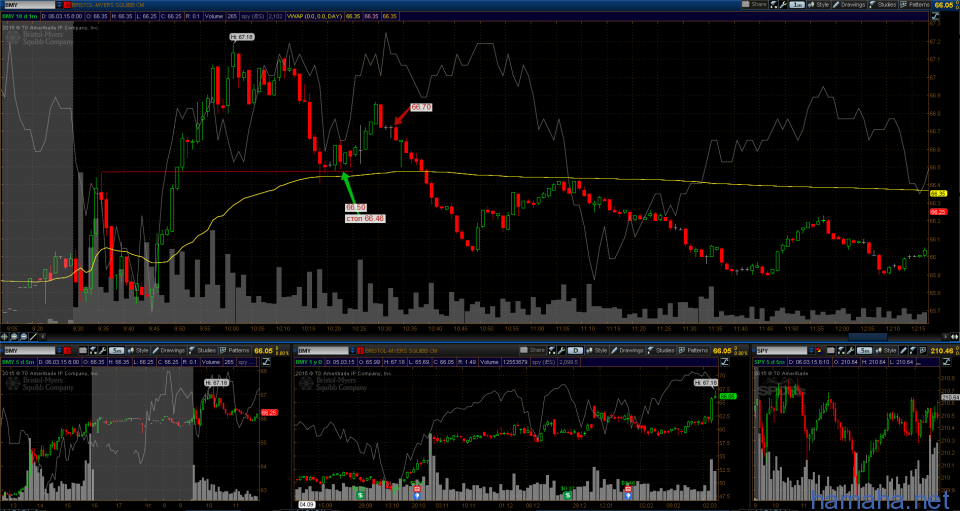Screen dimensions: 960x511
Task: Click red linking indicator next to main symbol field
Action: point(67,4)
